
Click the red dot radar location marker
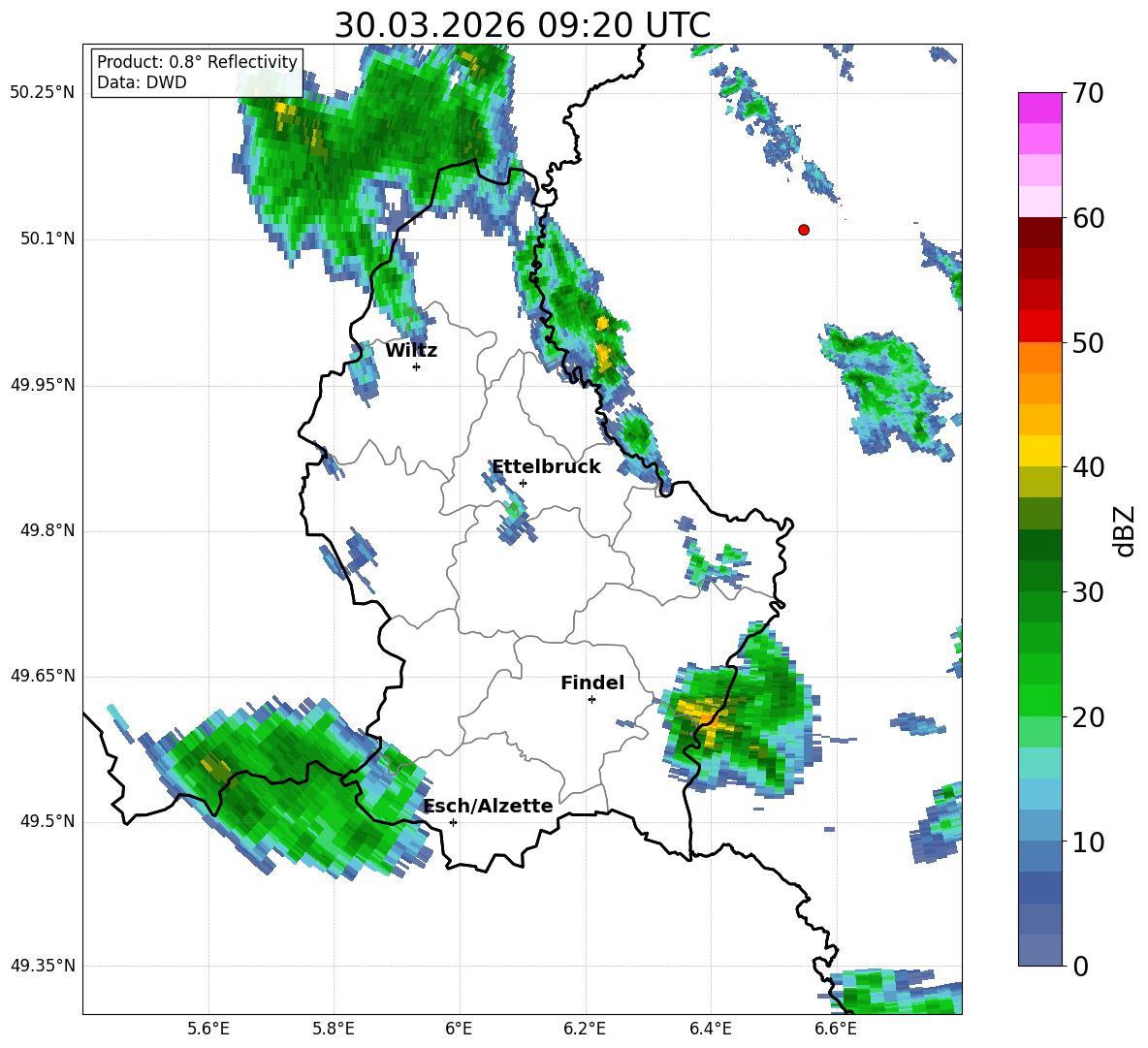pos(804,230)
